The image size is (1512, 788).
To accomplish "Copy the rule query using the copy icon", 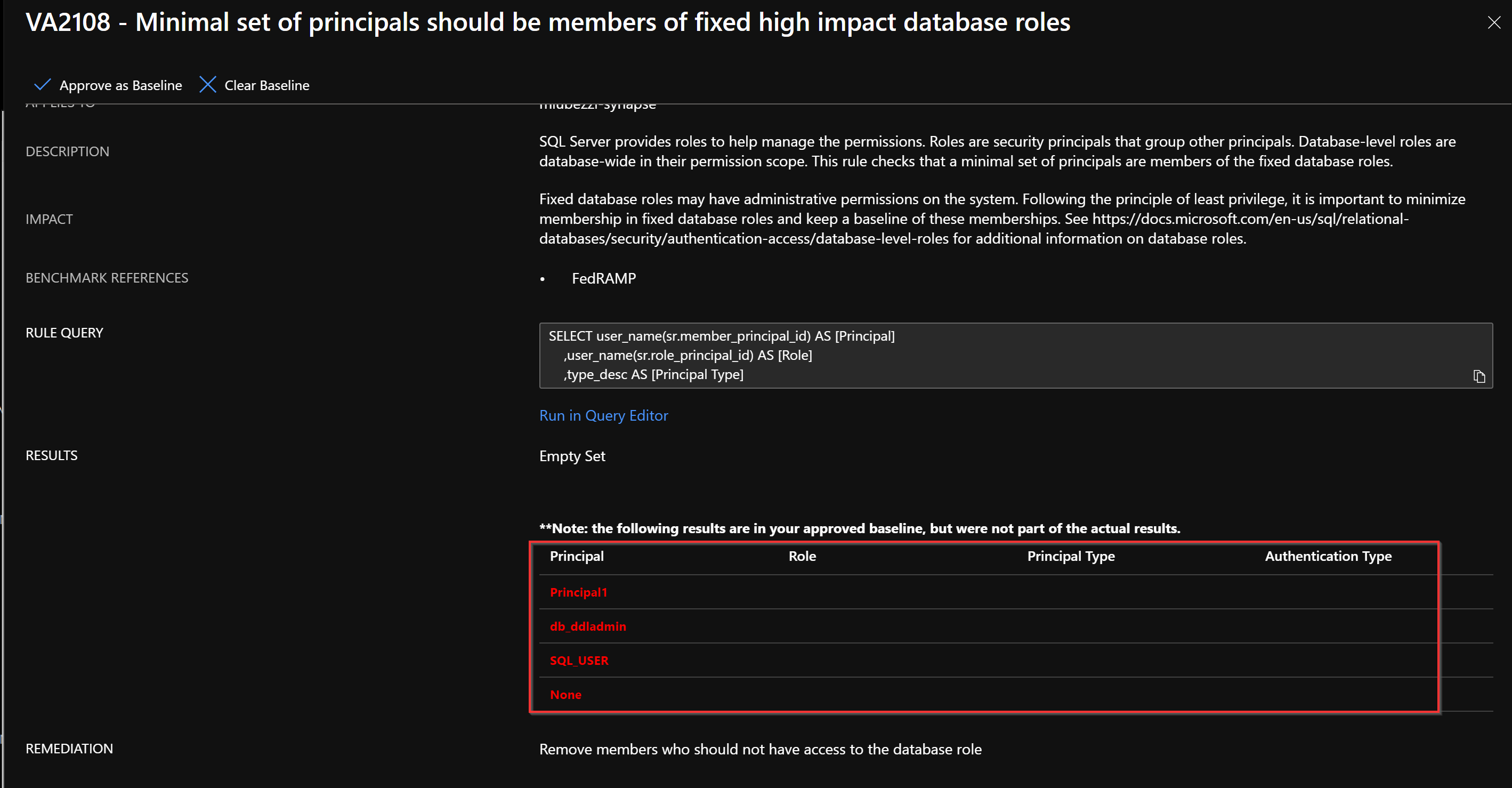I will pyautogui.click(x=1479, y=376).
